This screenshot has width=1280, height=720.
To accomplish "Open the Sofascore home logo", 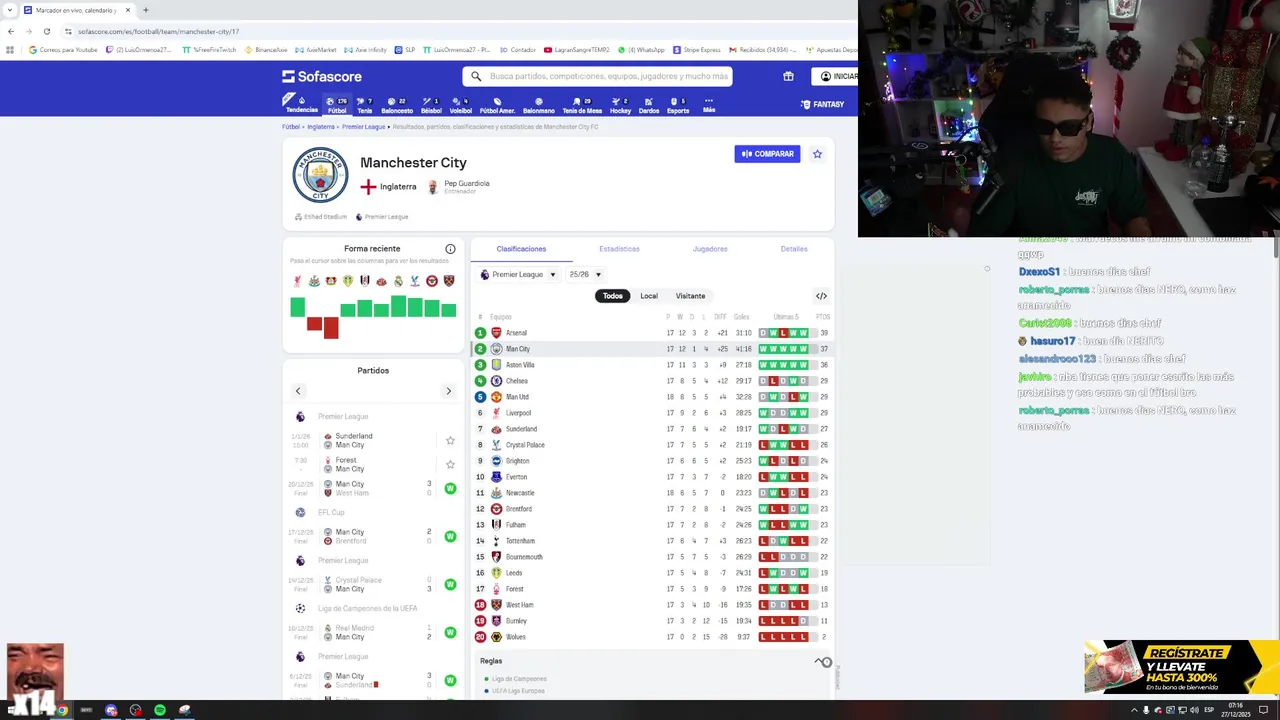I will point(322,76).
